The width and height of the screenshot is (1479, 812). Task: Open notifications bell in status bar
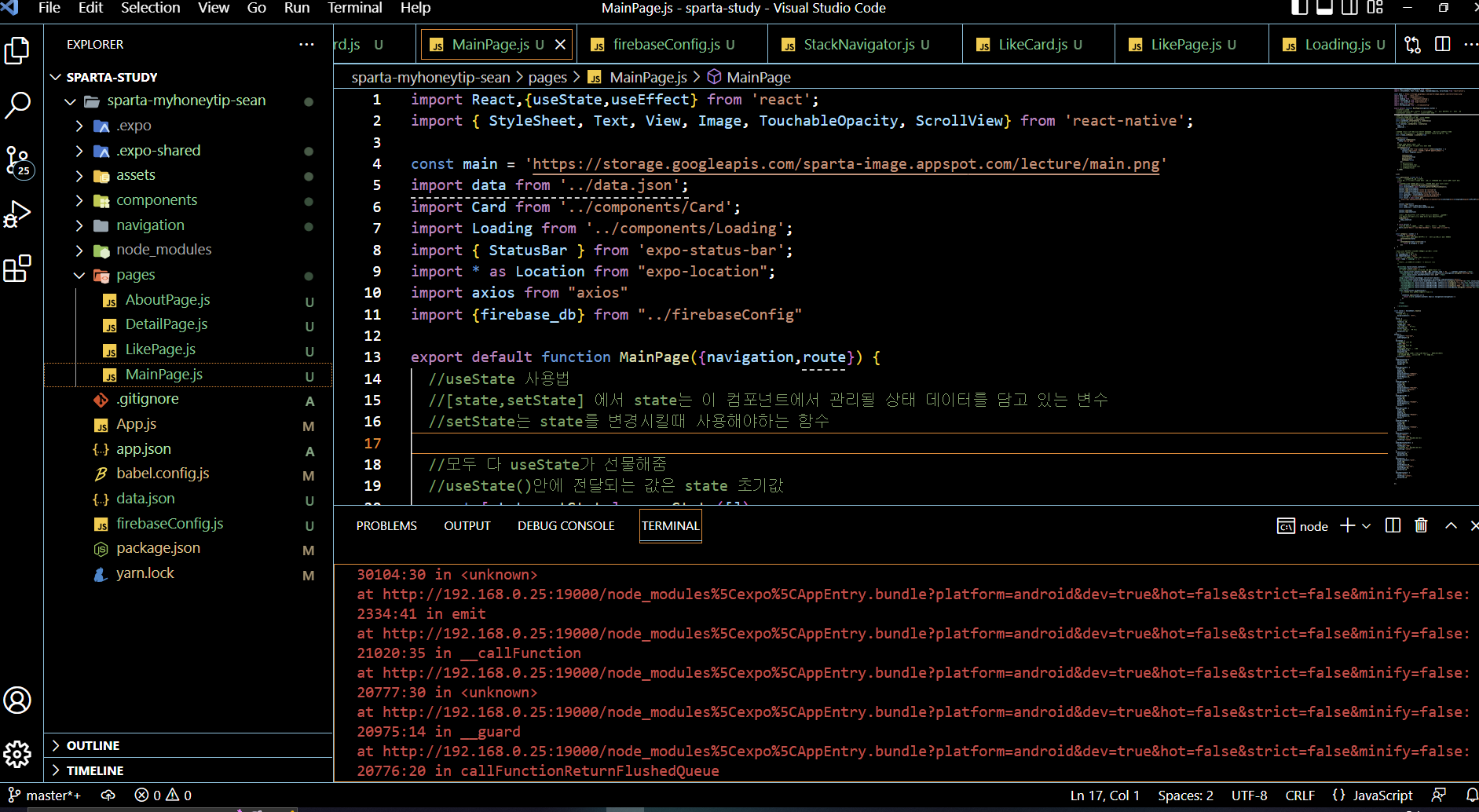1471,795
